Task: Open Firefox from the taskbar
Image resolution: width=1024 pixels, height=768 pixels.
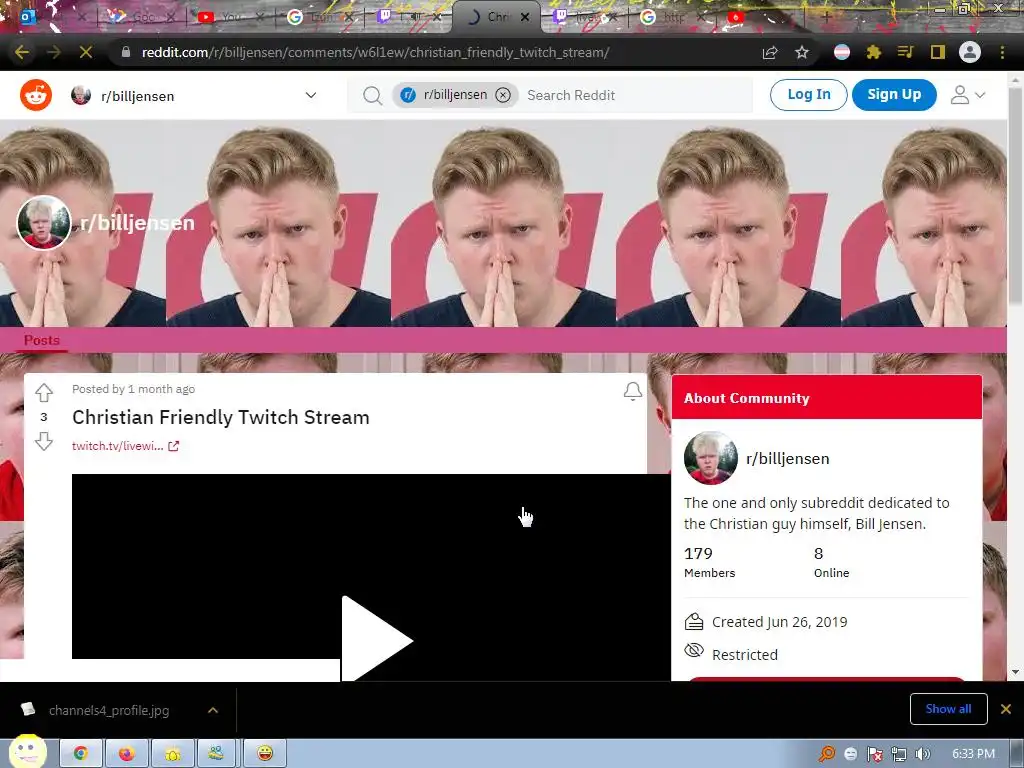Action: pos(127,754)
